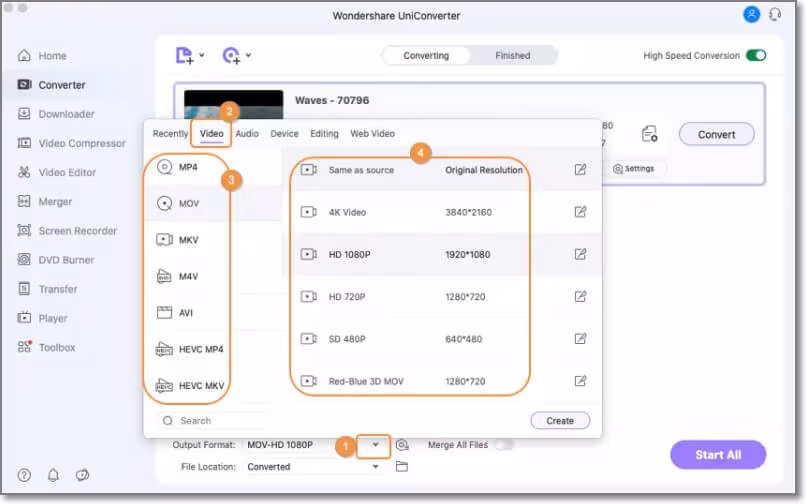Expand the Add Files dropdown arrow
The height and width of the screenshot is (504, 806).
pos(202,55)
